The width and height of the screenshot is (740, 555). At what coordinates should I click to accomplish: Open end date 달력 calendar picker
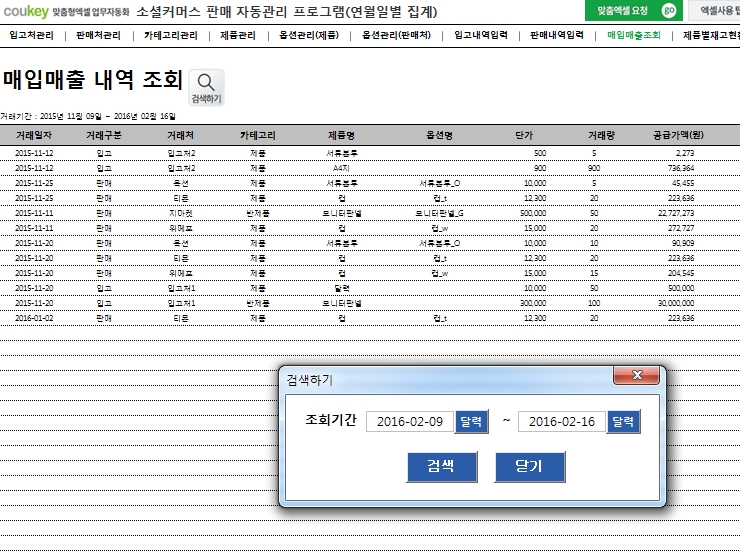pyautogui.click(x=623, y=421)
